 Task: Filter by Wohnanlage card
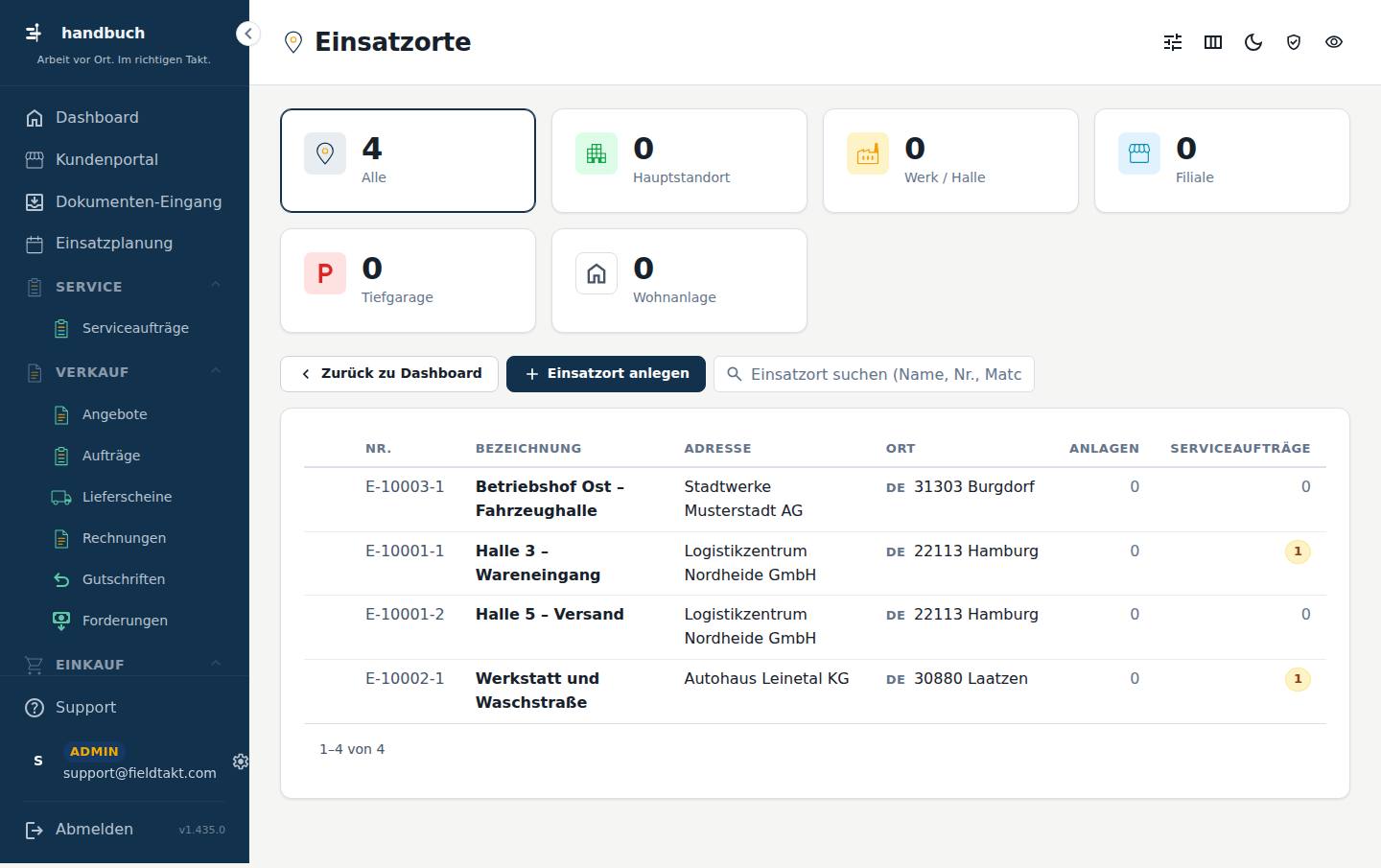pyautogui.click(x=679, y=280)
